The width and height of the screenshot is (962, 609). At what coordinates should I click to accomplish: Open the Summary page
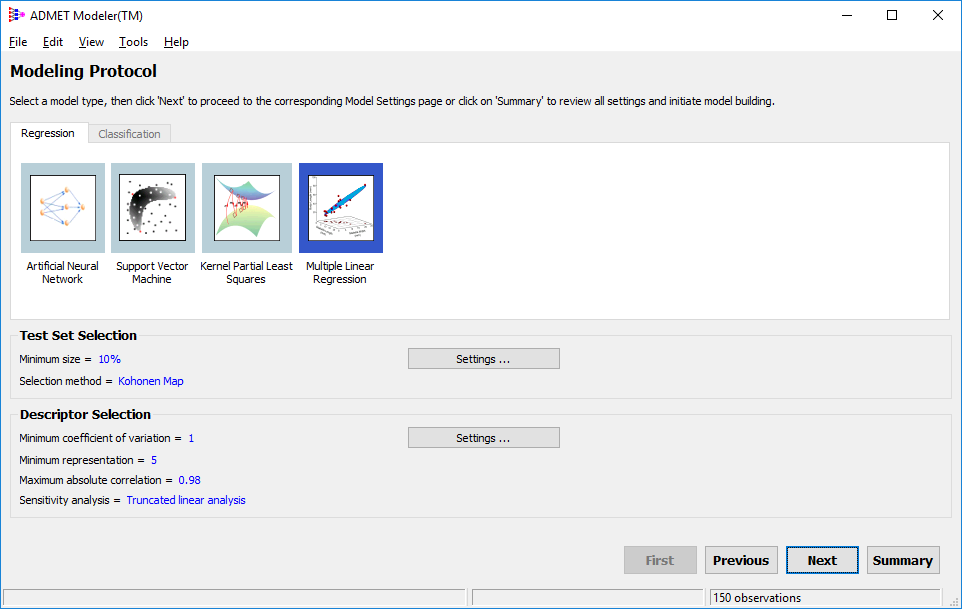click(x=902, y=560)
